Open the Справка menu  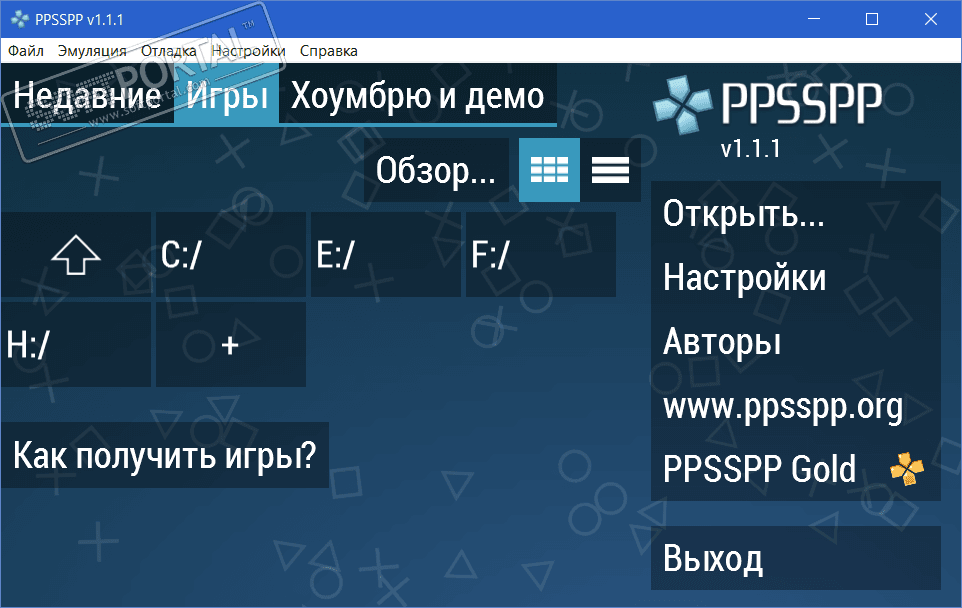tap(329, 51)
